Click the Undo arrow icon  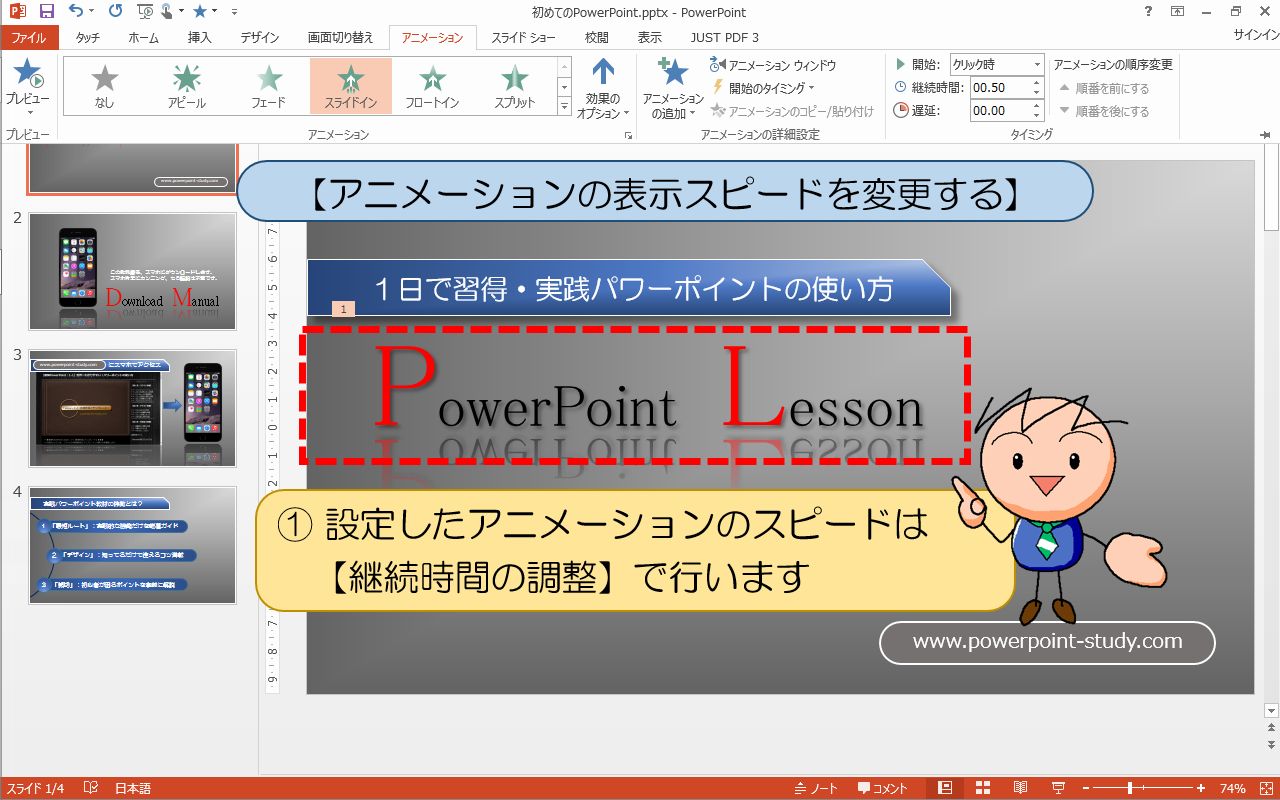(76, 12)
